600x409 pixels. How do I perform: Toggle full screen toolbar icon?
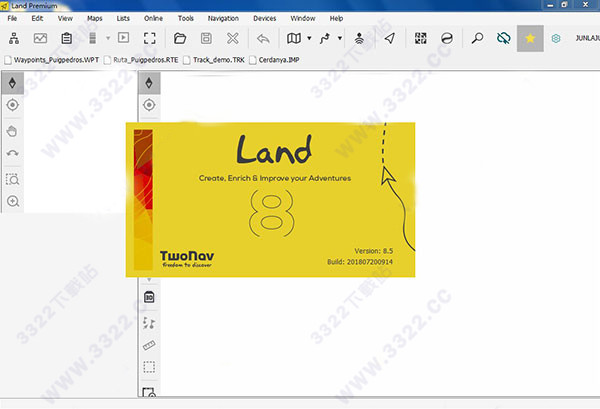point(150,38)
